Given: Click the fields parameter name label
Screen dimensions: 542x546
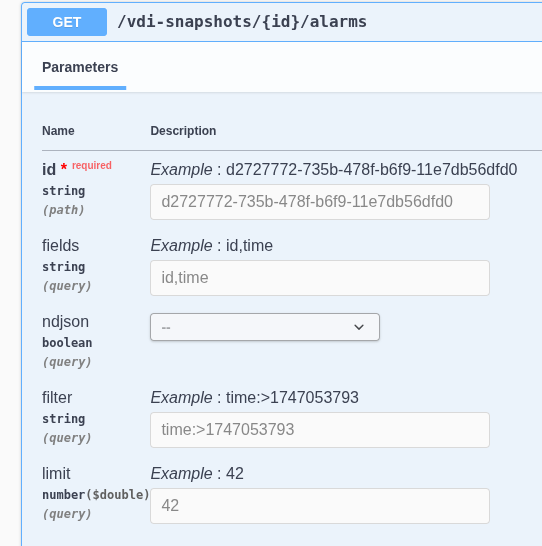Looking at the screenshot, I should point(61,245).
